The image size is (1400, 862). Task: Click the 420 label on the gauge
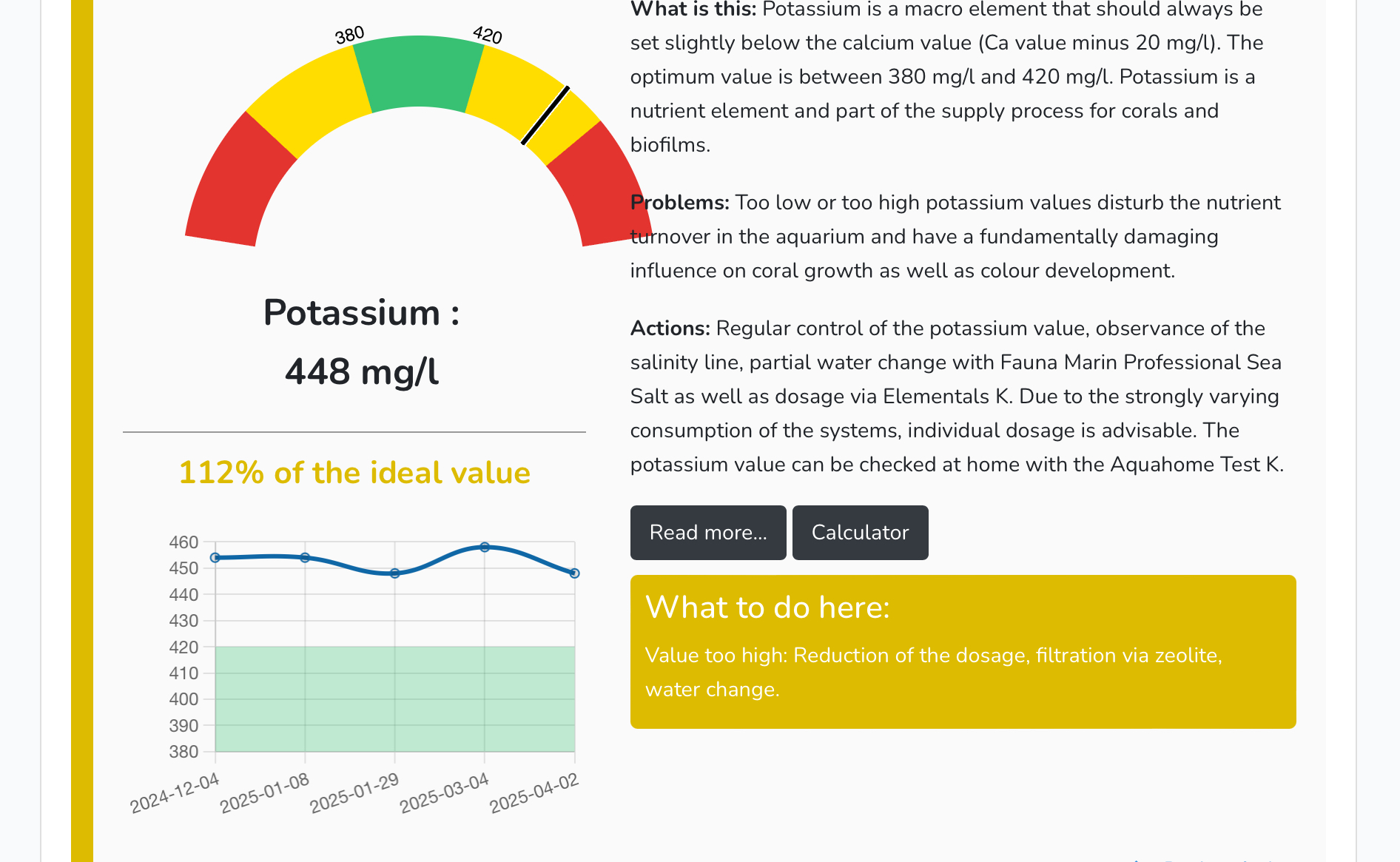[488, 35]
